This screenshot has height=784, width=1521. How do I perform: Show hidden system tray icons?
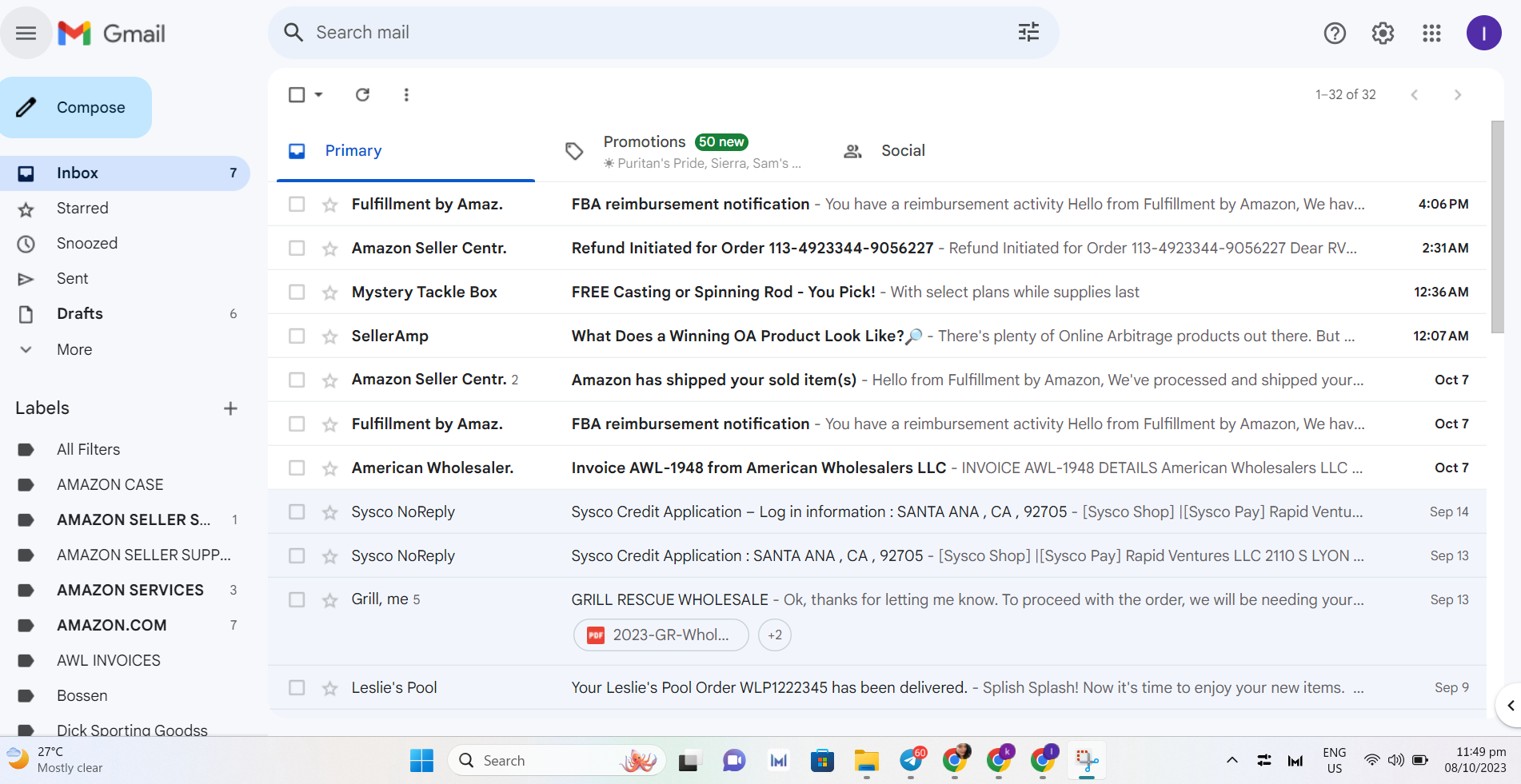pos(1232,760)
